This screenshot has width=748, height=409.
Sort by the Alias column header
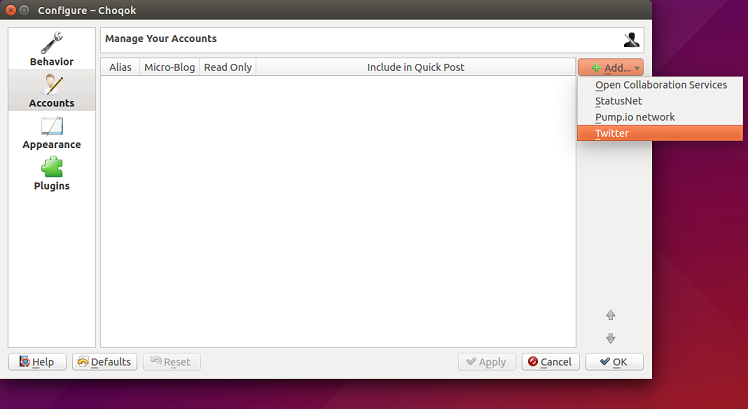(x=120, y=67)
